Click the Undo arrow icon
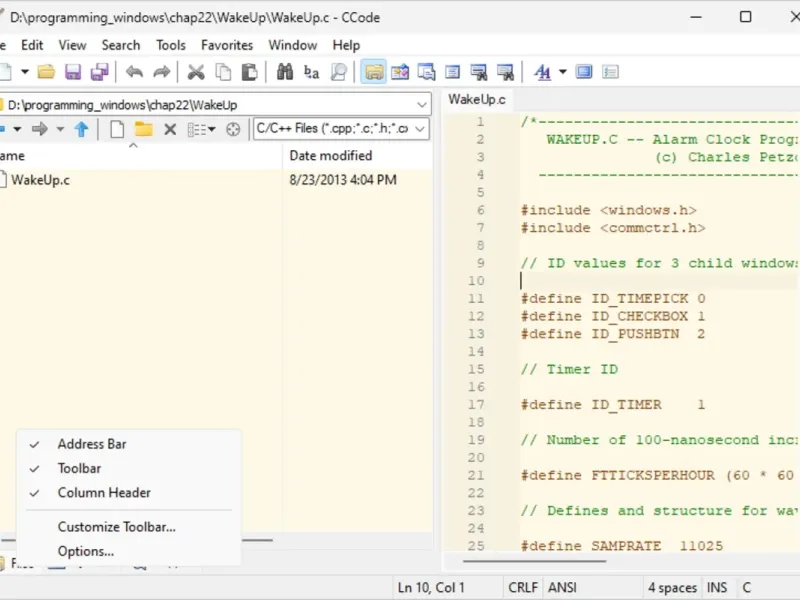The width and height of the screenshot is (800, 600). point(134,72)
